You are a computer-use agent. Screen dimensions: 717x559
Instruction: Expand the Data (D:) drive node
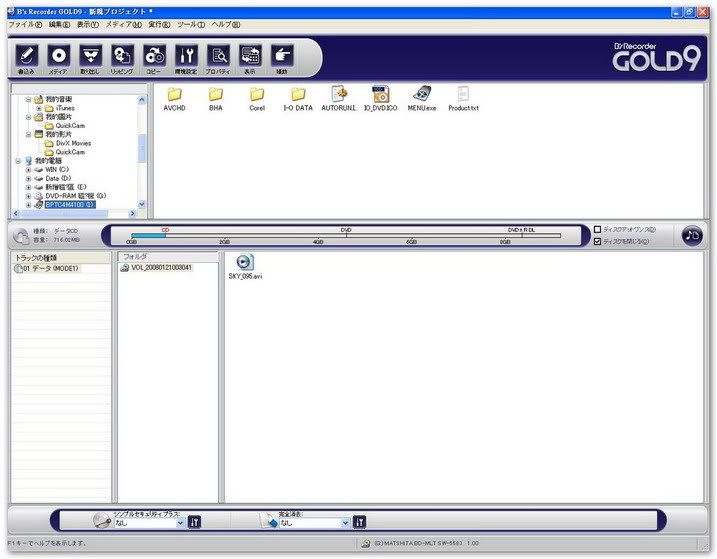(x=28, y=178)
